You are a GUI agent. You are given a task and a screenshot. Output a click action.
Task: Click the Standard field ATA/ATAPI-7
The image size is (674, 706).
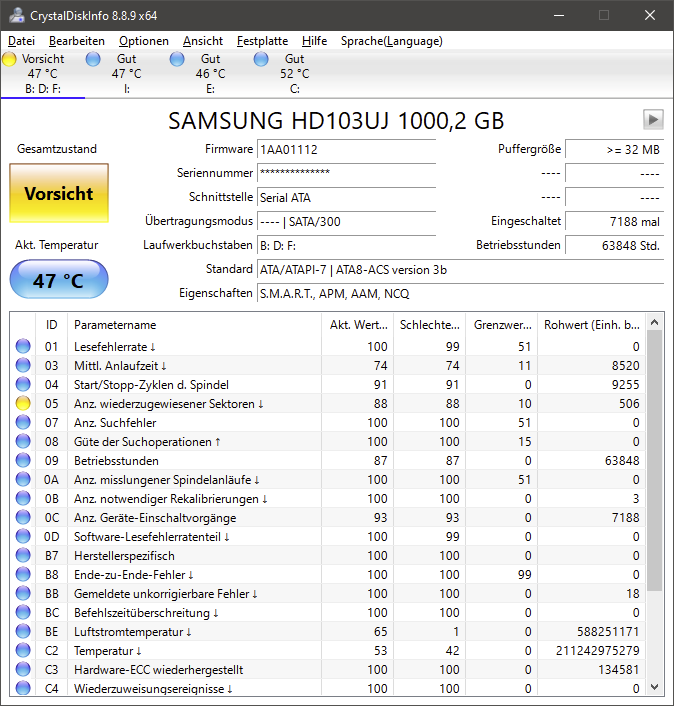(460, 270)
